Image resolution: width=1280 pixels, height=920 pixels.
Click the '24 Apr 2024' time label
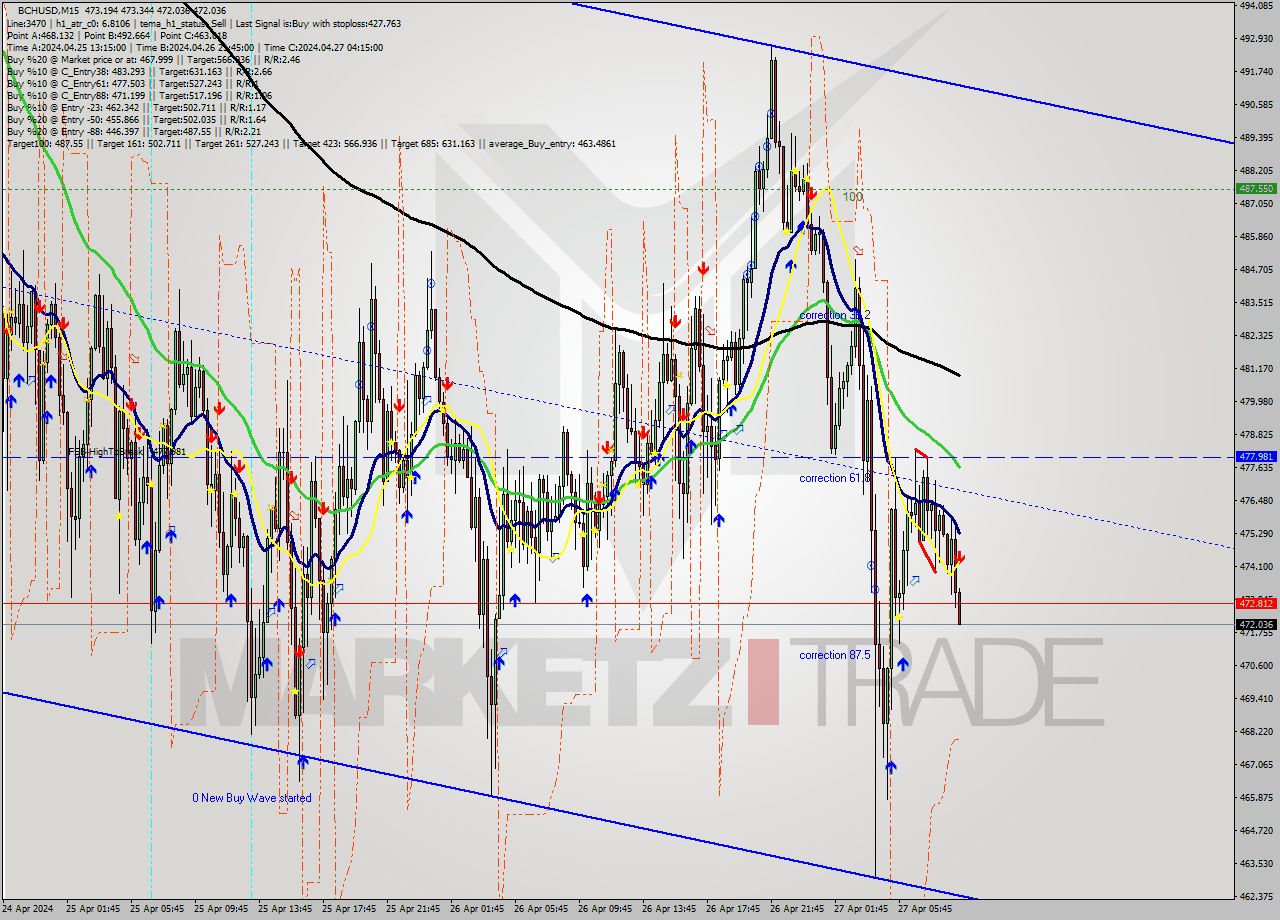coord(28,910)
